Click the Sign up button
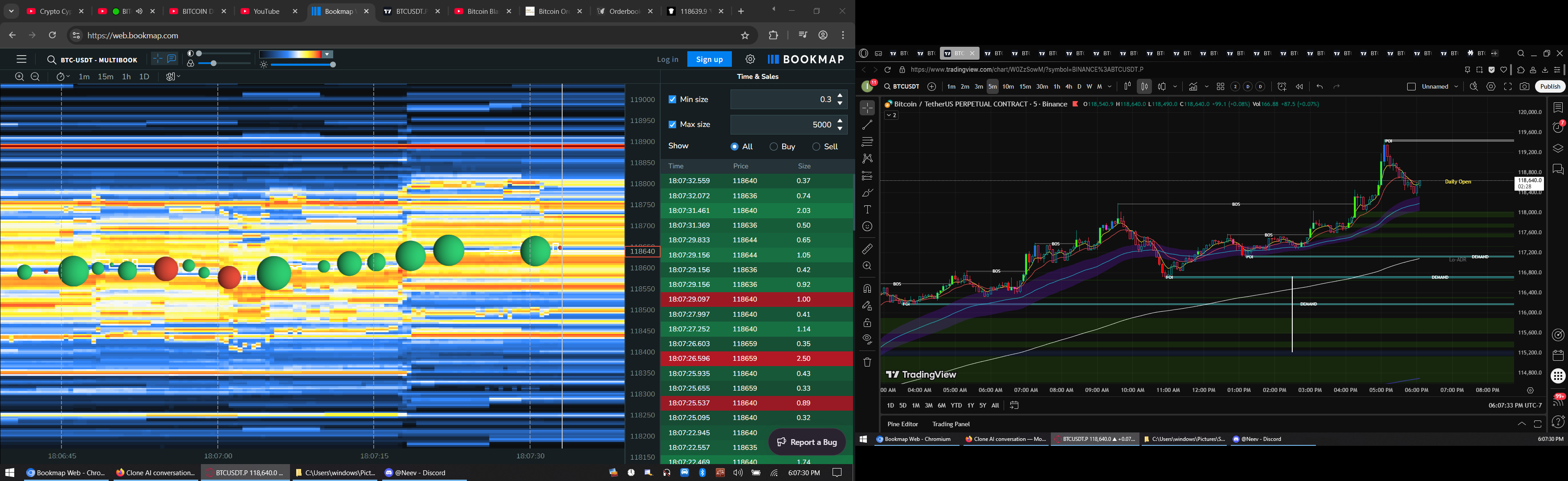 coord(709,59)
